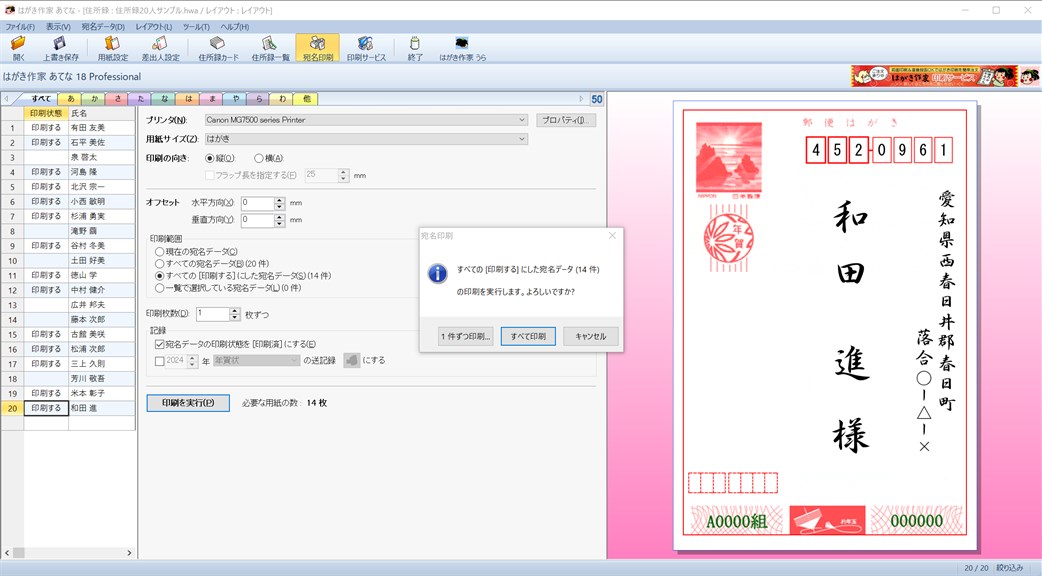The image size is (1042, 576).
Task: Click the 1件ずつ印刷 dialog button
Action: click(465, 336)
